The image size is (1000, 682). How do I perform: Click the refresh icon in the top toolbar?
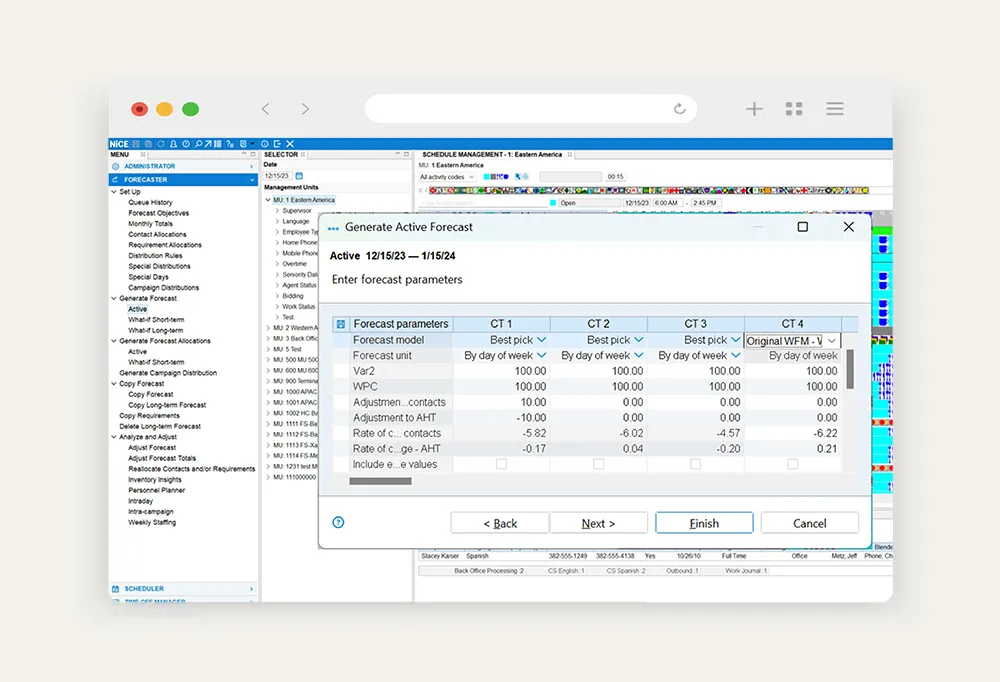[x=160, y=143]
